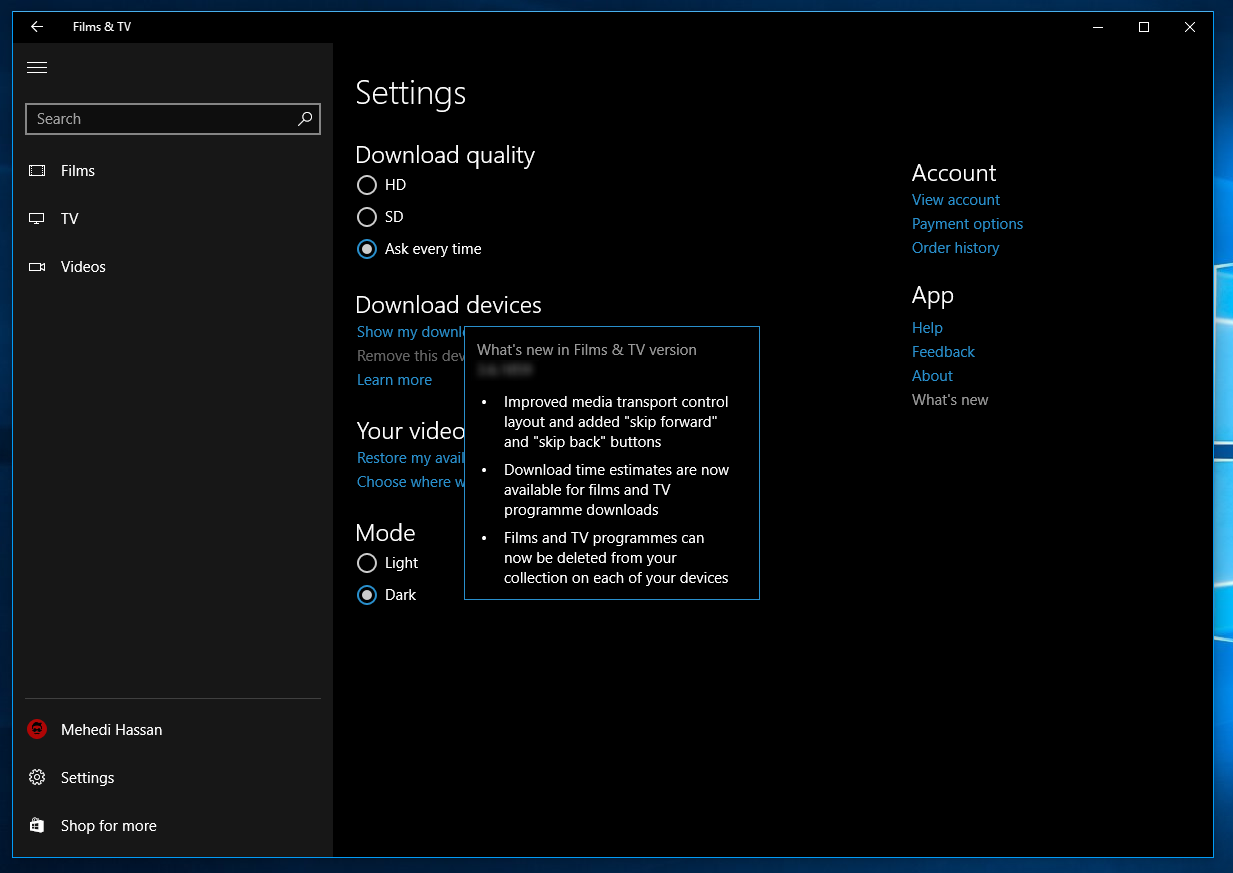1233x873 pixels.
Task: Switch to Light mode
Action: coord(367,563)
